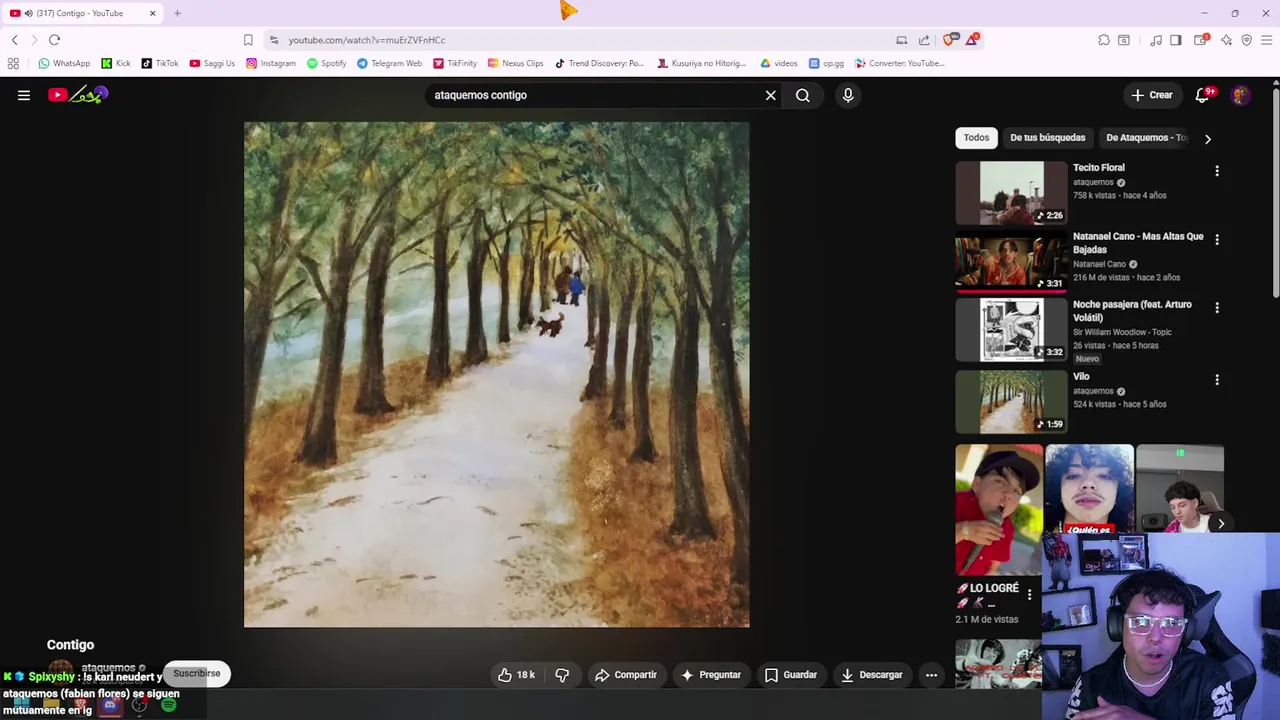Run the search with the magnifier button
This screenshot has width=1280, height=720.
(803, 95)
